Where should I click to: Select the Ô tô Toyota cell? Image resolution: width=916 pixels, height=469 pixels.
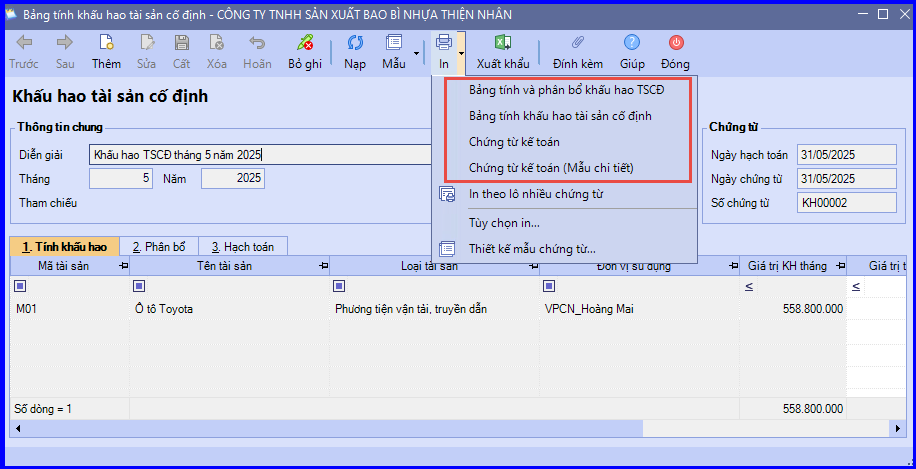(x=230, y=309)
